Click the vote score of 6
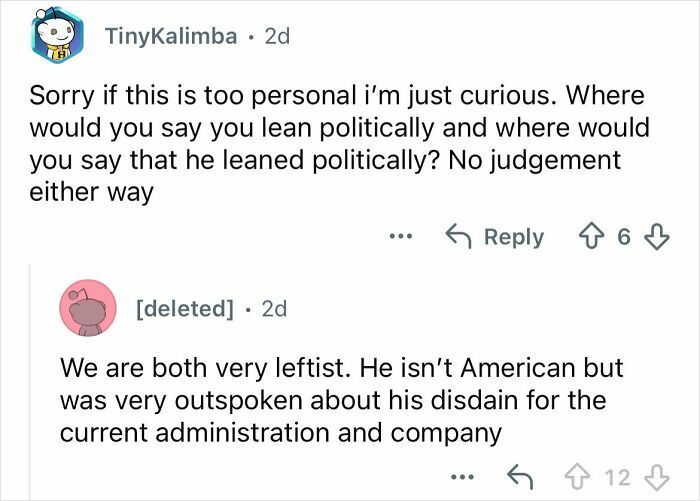The height and width of the screenshot is (501, 700). 623,238
